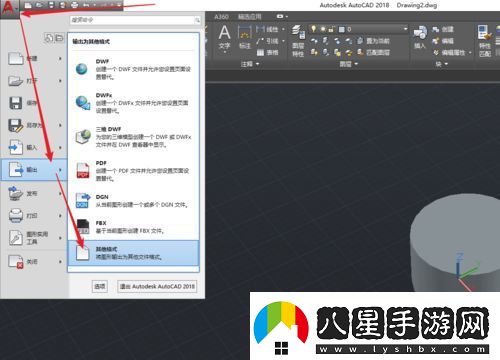This screenshot has width=500, height=360.
Task: Toggle layer freeze sun icon
Action: tap(323, 29)
